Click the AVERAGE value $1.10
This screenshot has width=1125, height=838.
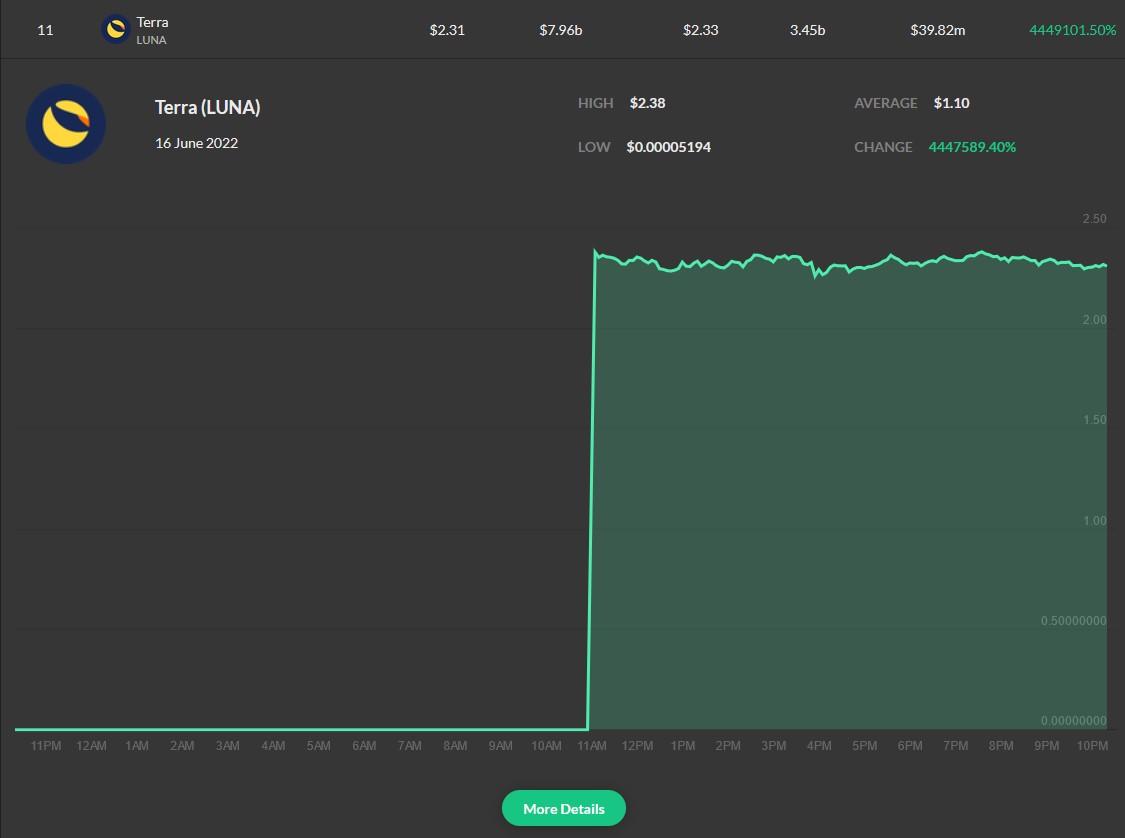pos(951,103)
